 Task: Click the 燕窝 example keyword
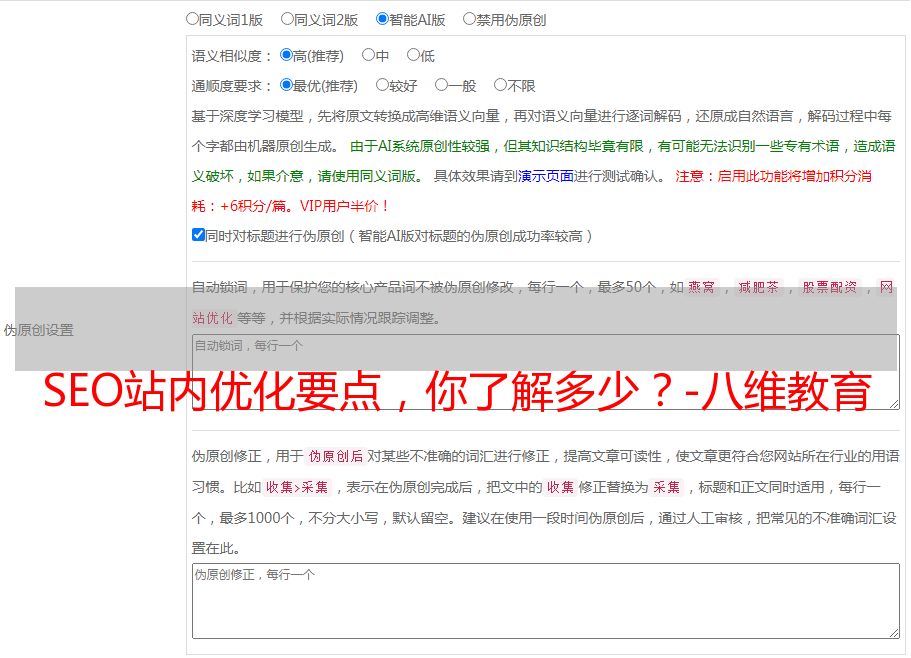(701, 287)
